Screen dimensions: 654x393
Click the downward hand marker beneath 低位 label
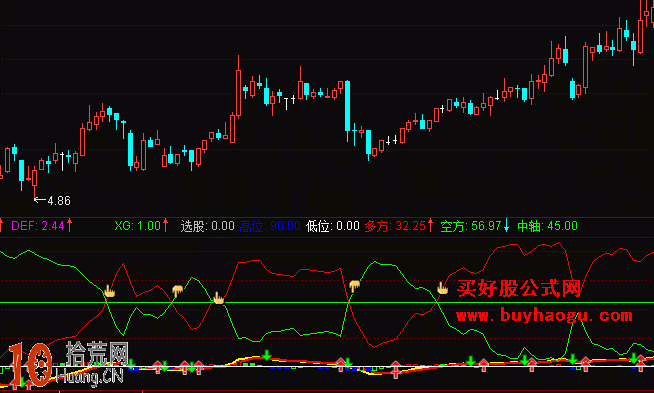pyautogui.click(x=355, y=286)
